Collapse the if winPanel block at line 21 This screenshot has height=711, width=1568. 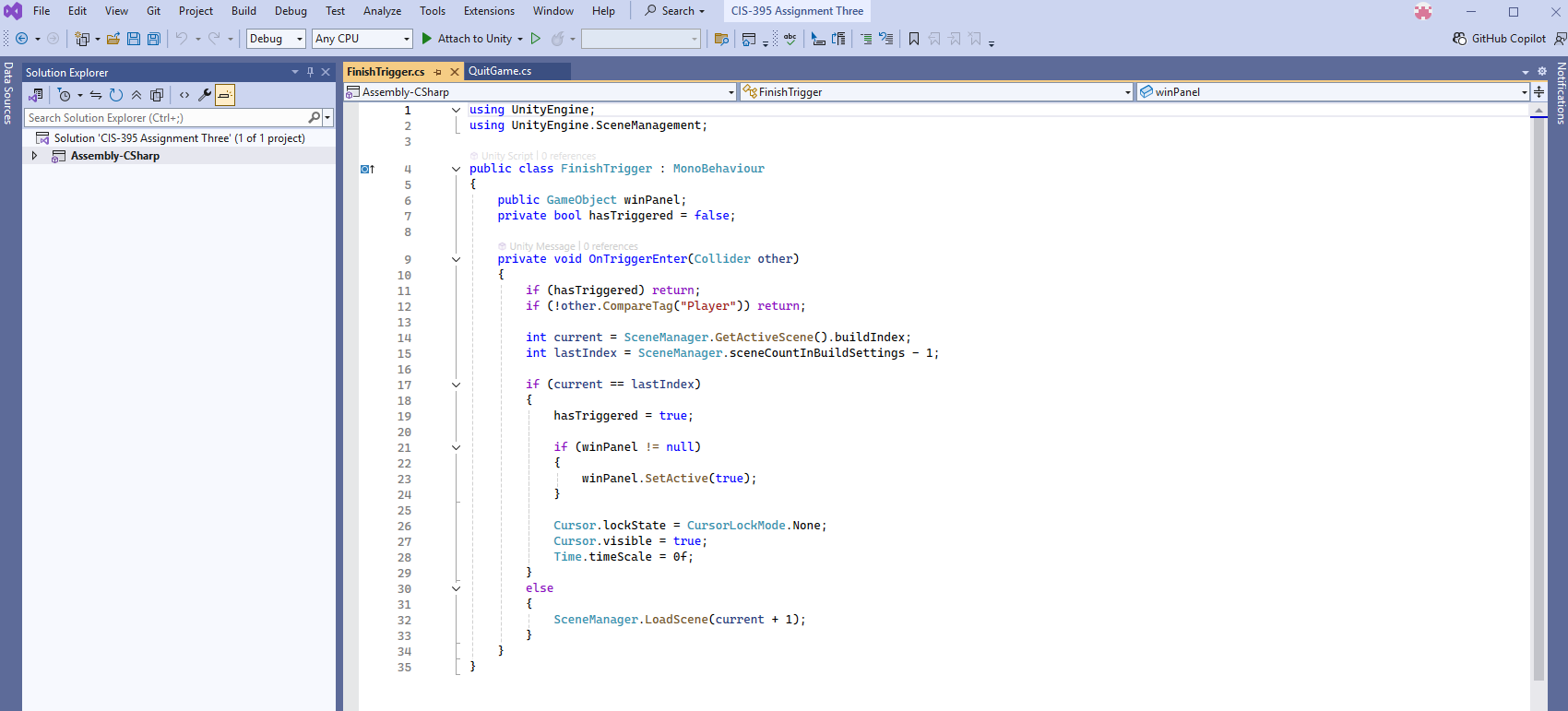pyautogui.click(x=456, y=447)
